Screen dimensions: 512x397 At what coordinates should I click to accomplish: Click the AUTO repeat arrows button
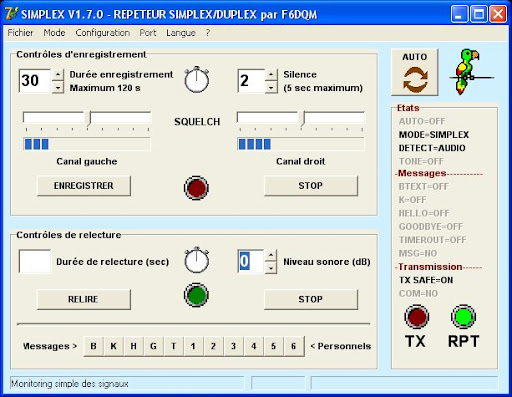[414, 72]
